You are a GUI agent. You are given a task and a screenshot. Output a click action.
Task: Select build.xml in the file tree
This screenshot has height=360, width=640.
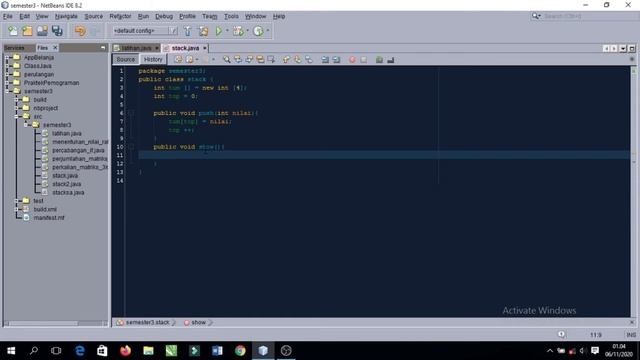(x=45, y=209)
